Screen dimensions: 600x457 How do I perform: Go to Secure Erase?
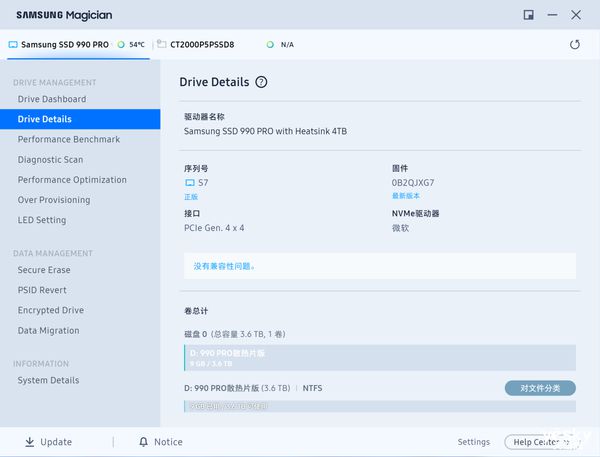(44, 270)
